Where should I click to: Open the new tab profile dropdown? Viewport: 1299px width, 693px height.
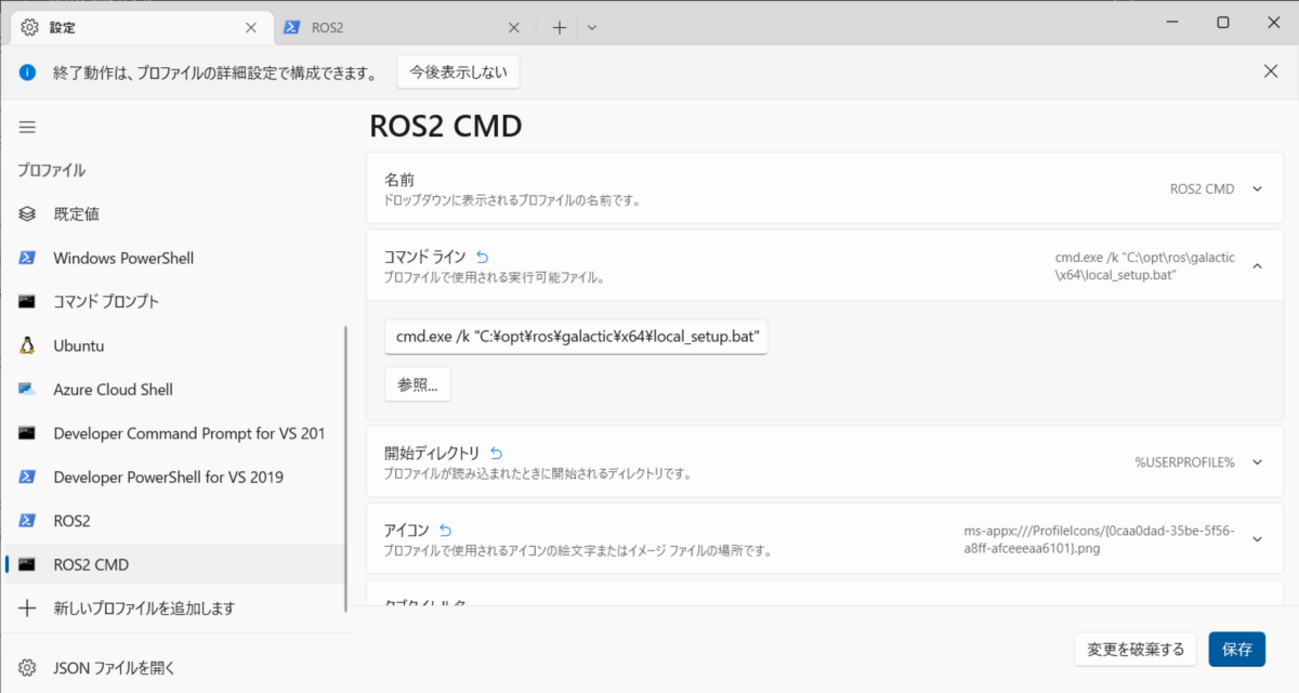(592, 28)
